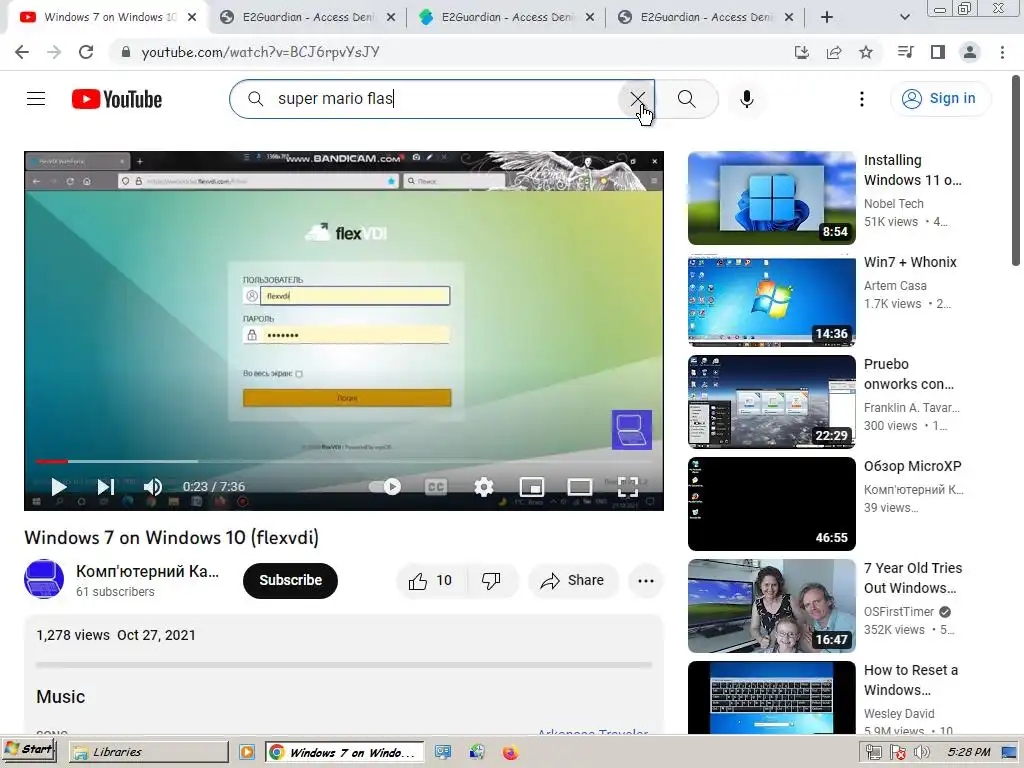Screen dimensions: 1024x768
Task: Open YouTube settings three-dot menu
Action: pyautogui.click(x=862, y=99)
